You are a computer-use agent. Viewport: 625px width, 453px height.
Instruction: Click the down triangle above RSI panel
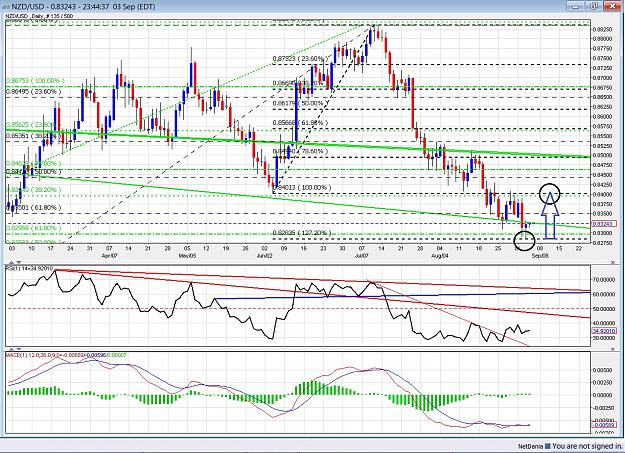point(19,262)
